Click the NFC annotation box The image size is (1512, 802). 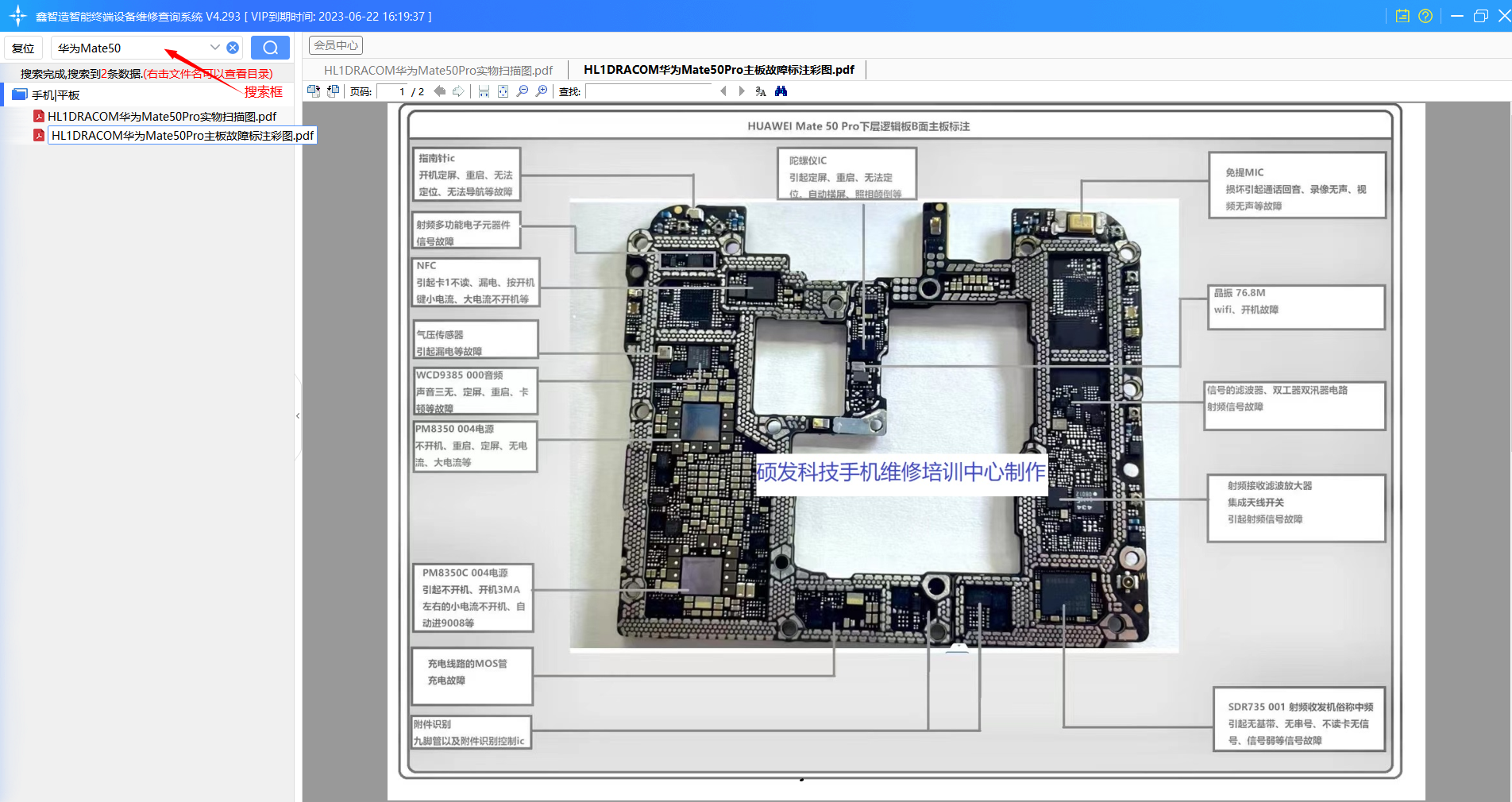point(476,282)
